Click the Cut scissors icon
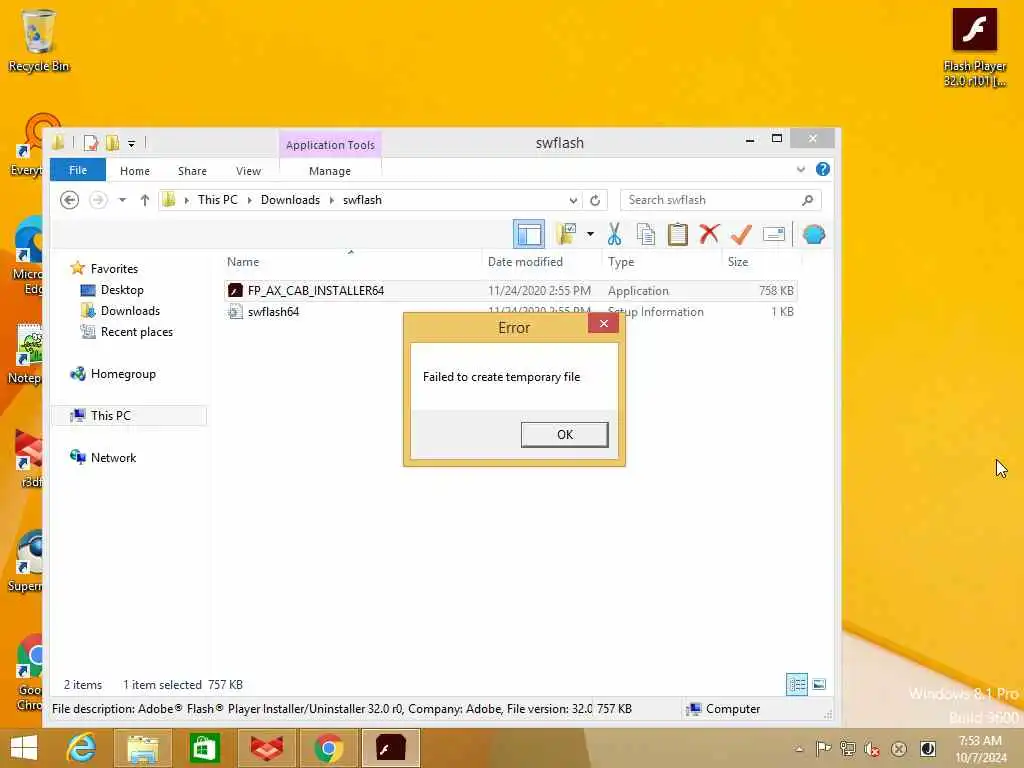This screenshot has width=1024, height=768. click(614, 234)
